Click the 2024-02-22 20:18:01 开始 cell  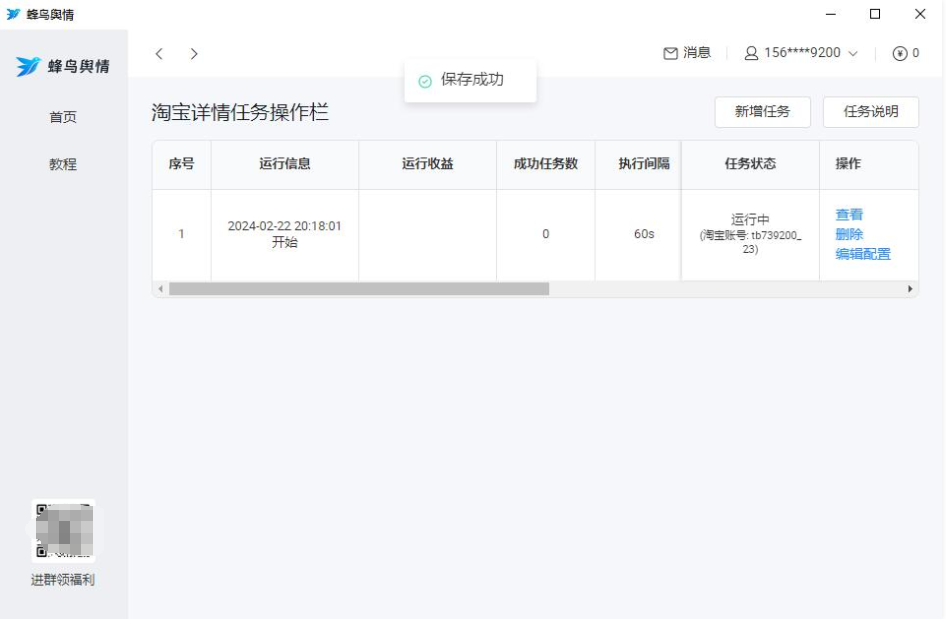[285, 234]
